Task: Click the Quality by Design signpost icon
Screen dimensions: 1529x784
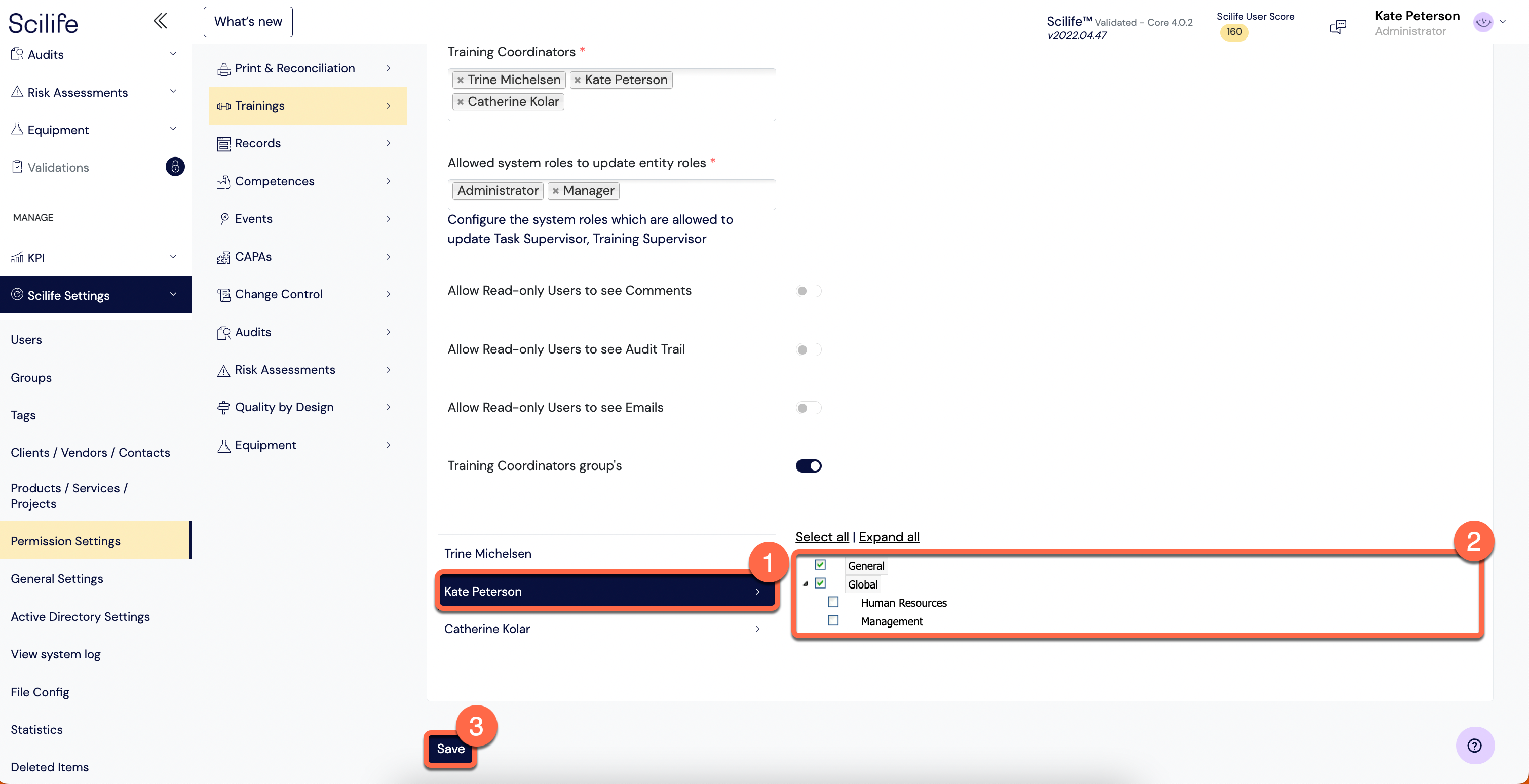Action: [224, 408]
